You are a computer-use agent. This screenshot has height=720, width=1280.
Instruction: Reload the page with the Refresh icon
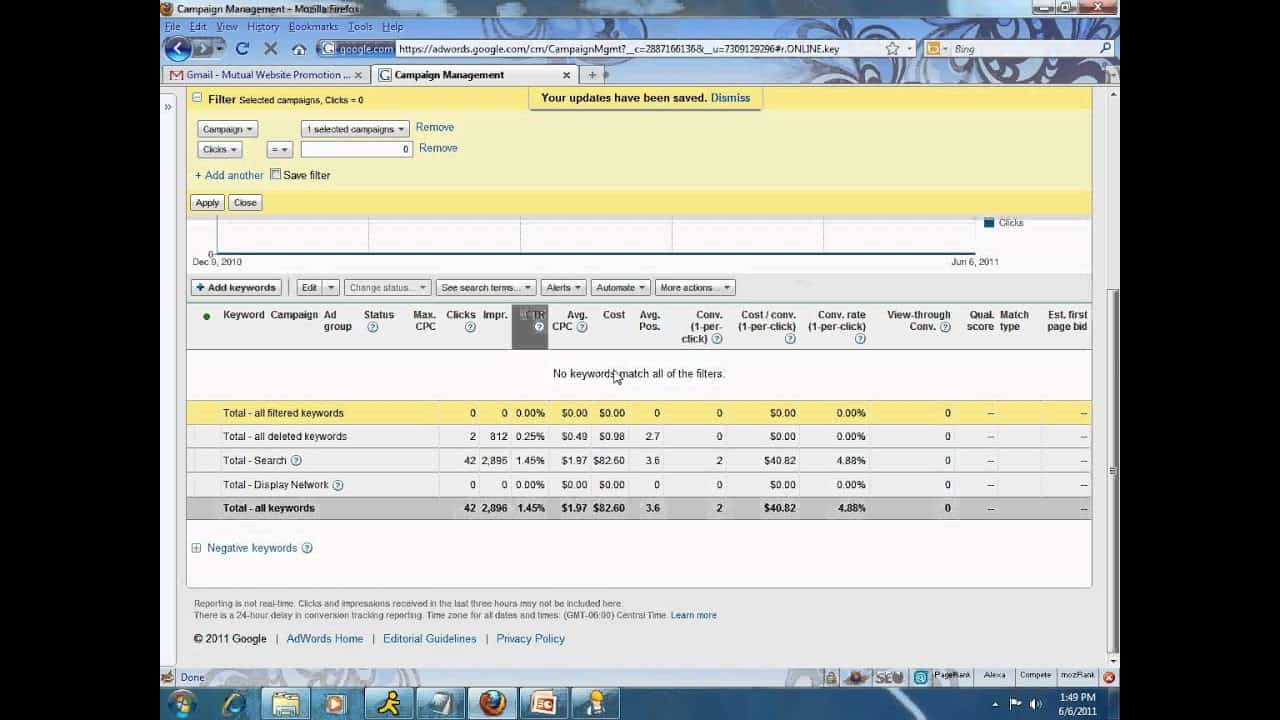coord(242,48)
